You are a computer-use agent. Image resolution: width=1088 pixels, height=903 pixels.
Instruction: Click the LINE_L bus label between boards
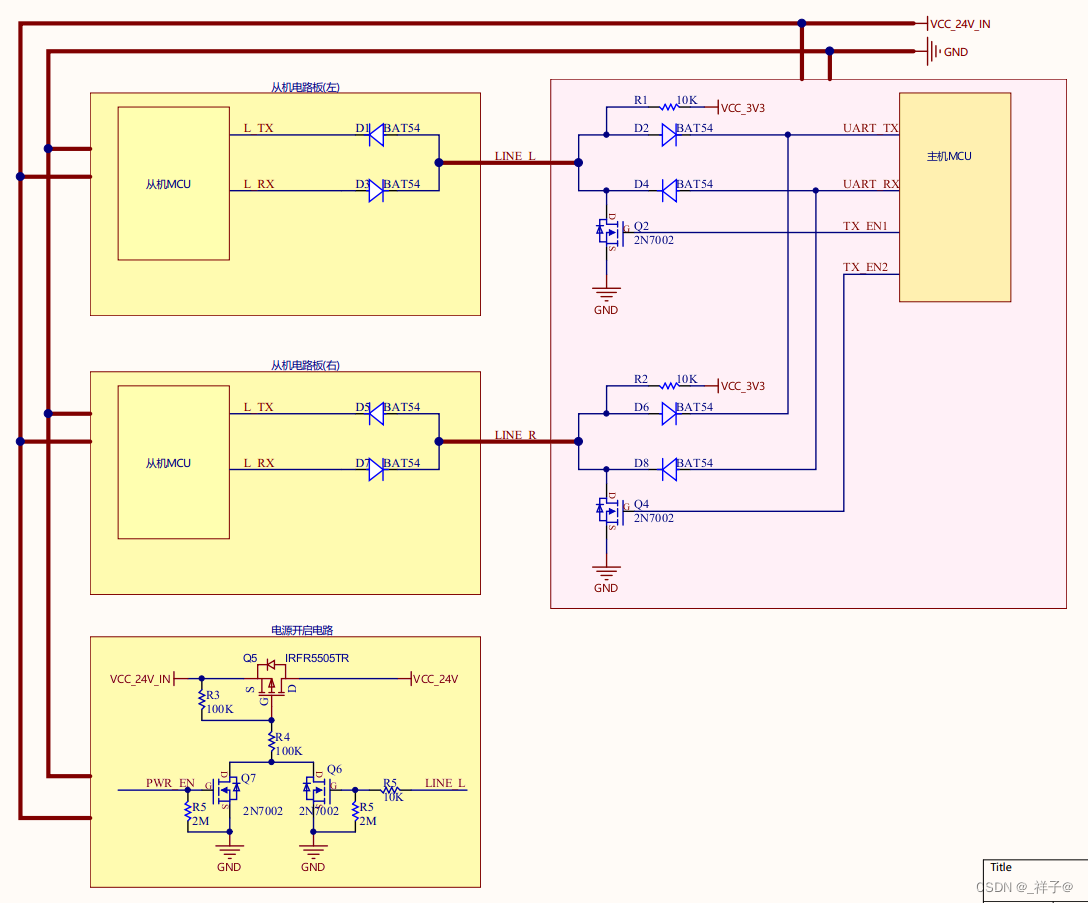[x=515, y=155]
